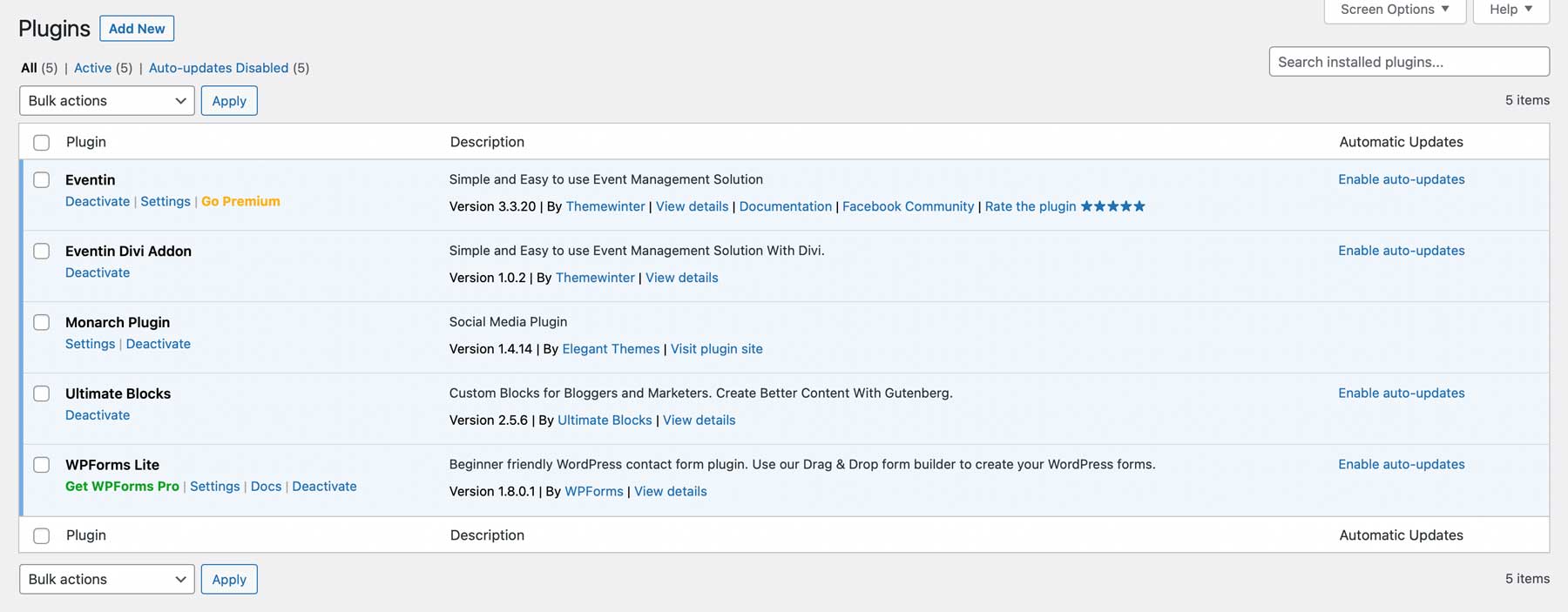Open Themewinter link for Eventin Divi Addon
The width and height of the screenshot is (1568, 612).
(x=595, y=278)
